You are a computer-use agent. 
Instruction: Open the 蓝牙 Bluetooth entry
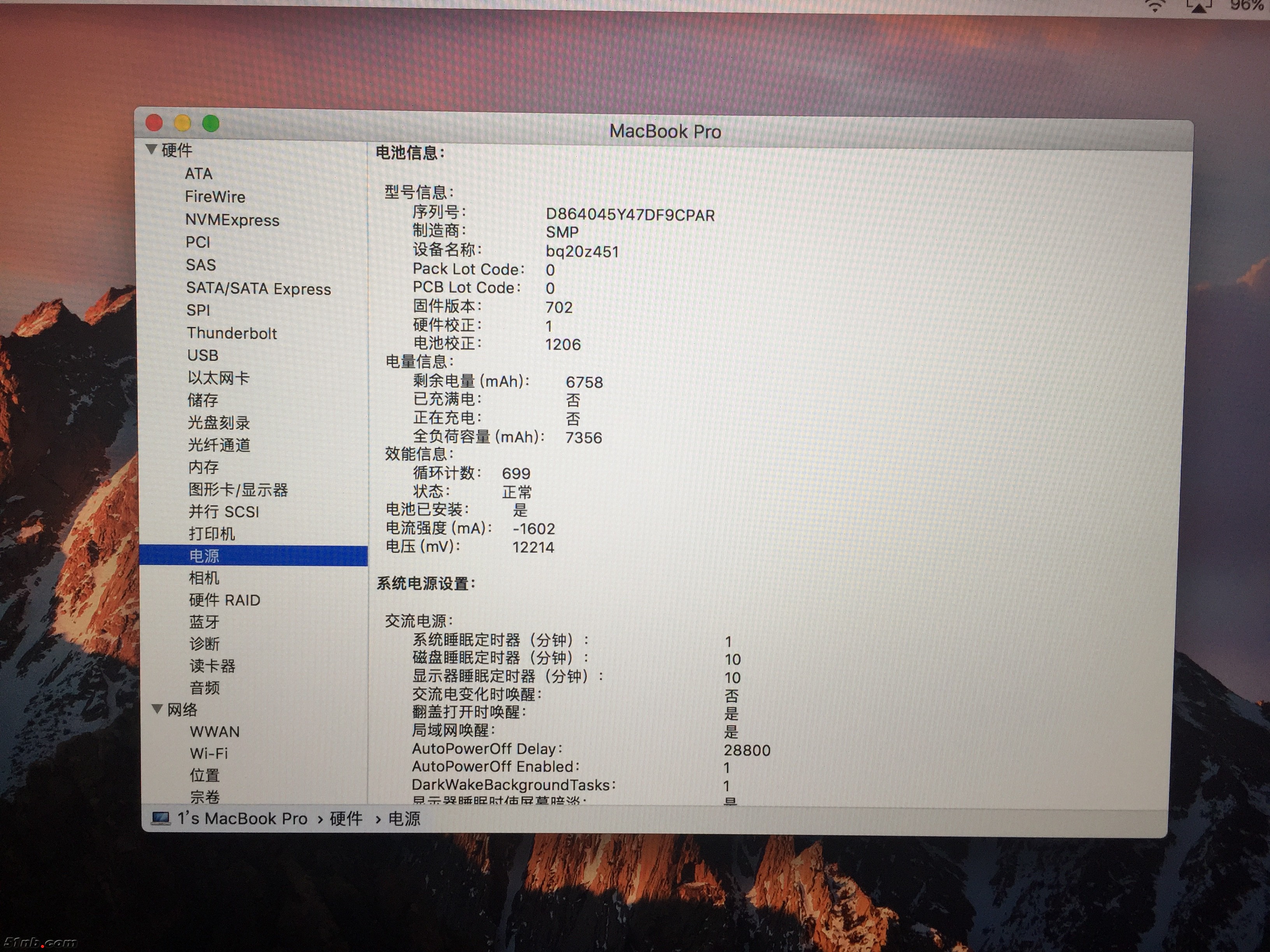click(204, 621)
